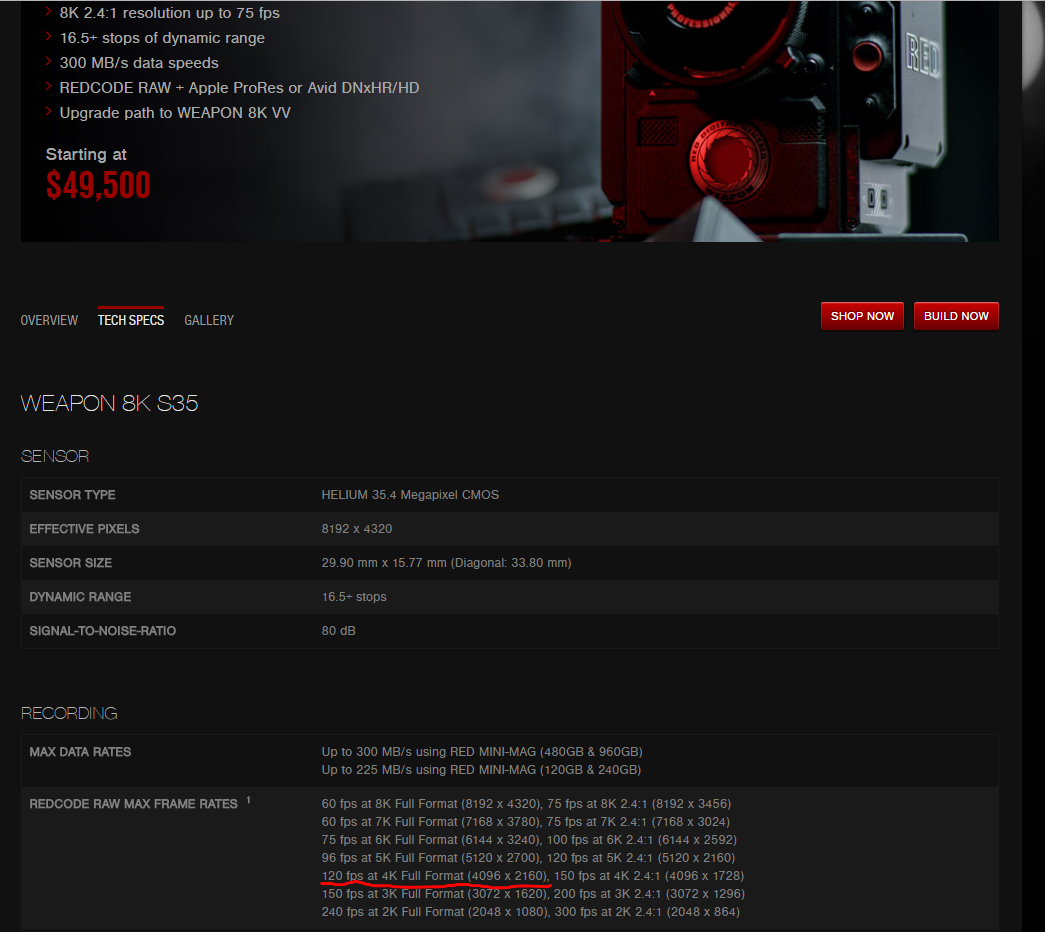This screenshot has height=932, width=1045.
Task: Select the TECH SPECS tab
Action: tap(131, 321)
